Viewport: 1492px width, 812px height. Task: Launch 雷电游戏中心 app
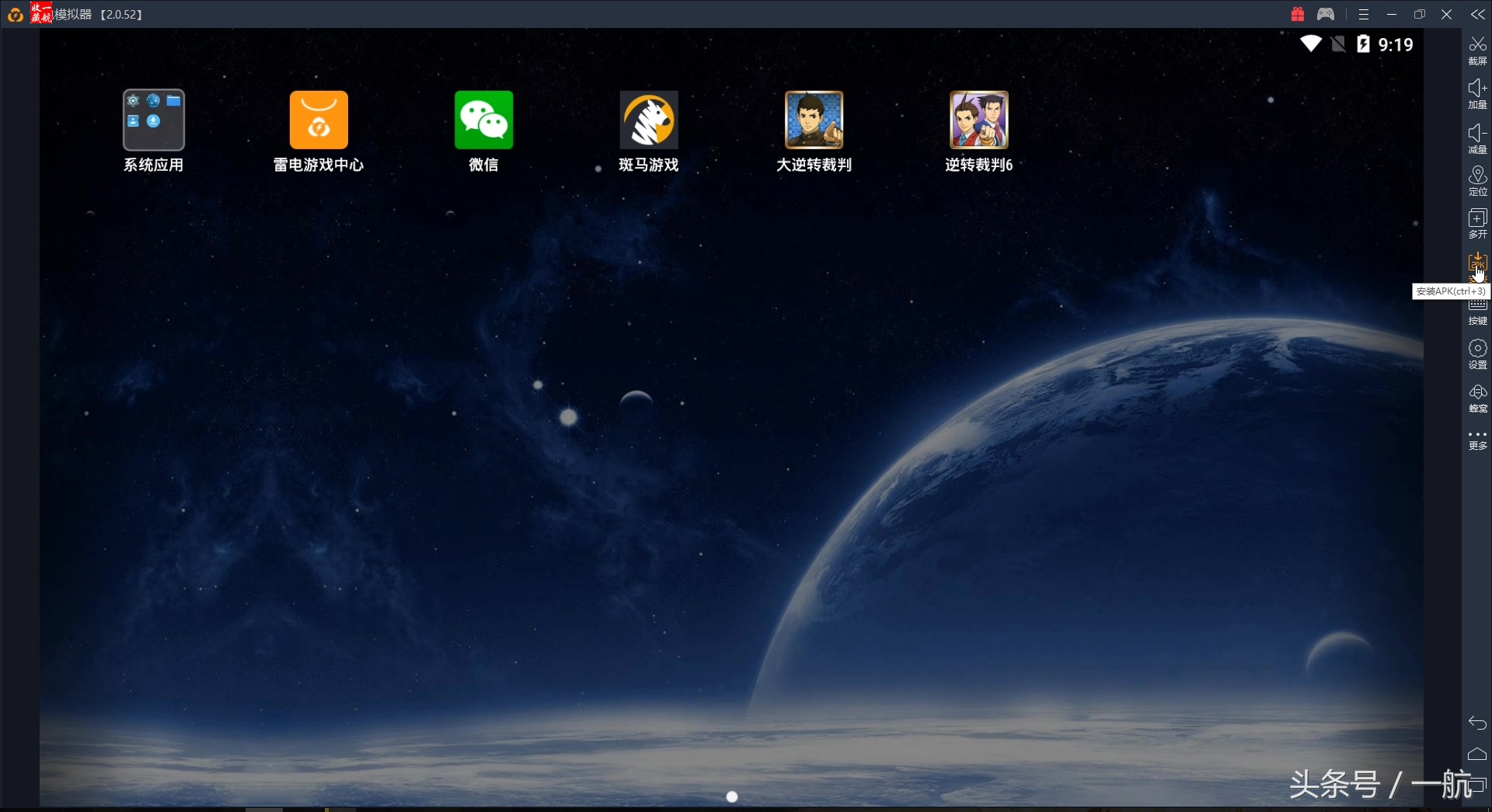tap(319, 120)
